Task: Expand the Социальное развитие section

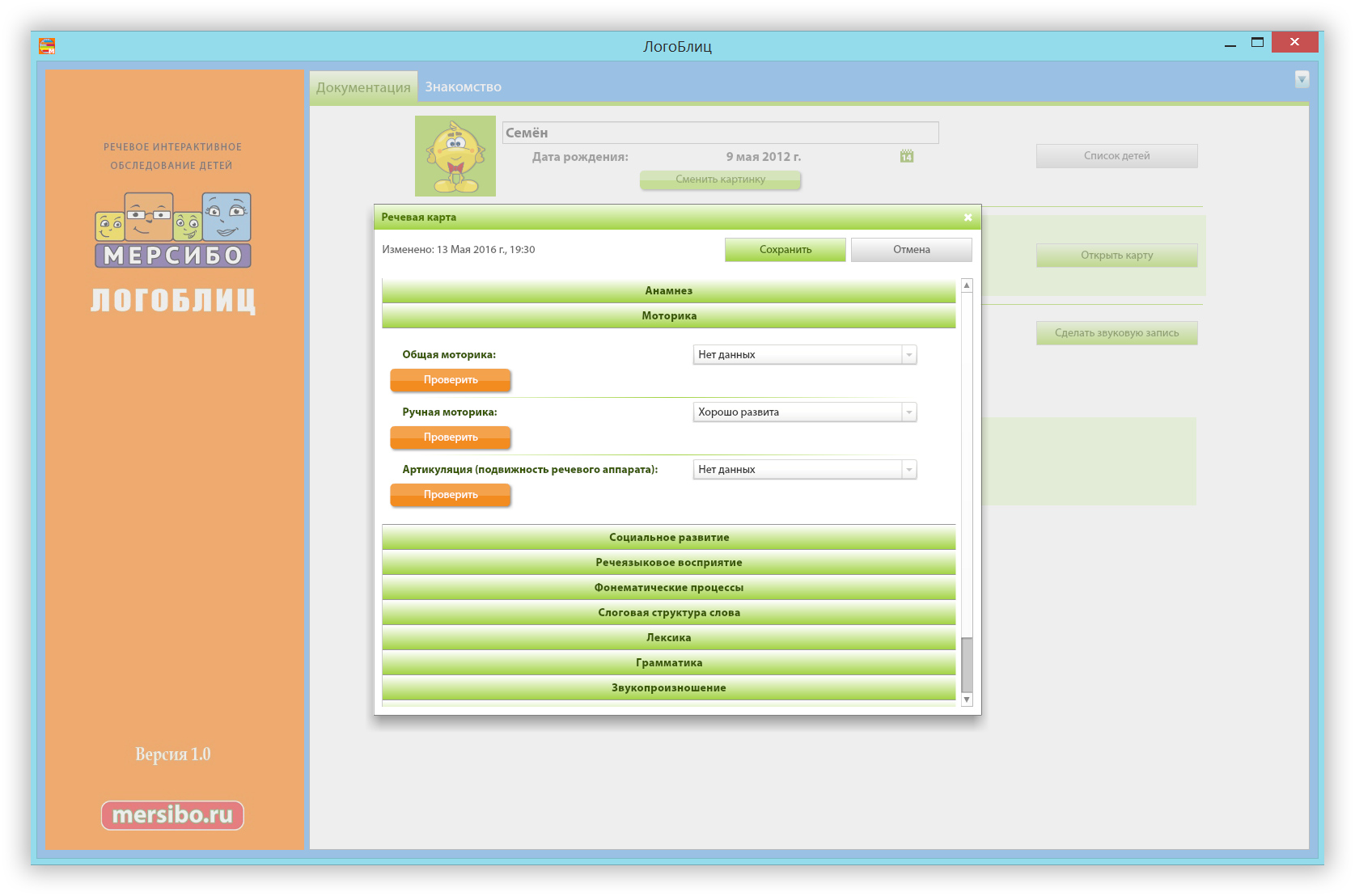Action: coord(668,538)
